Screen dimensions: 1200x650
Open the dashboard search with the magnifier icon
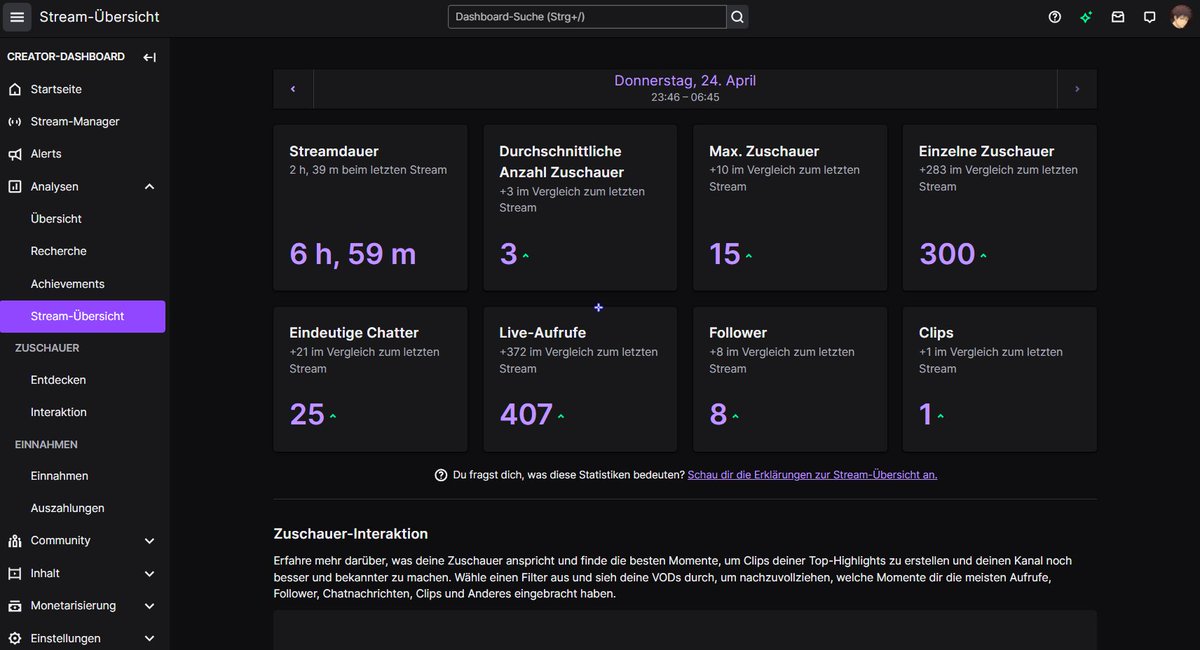tap(736, 16)
